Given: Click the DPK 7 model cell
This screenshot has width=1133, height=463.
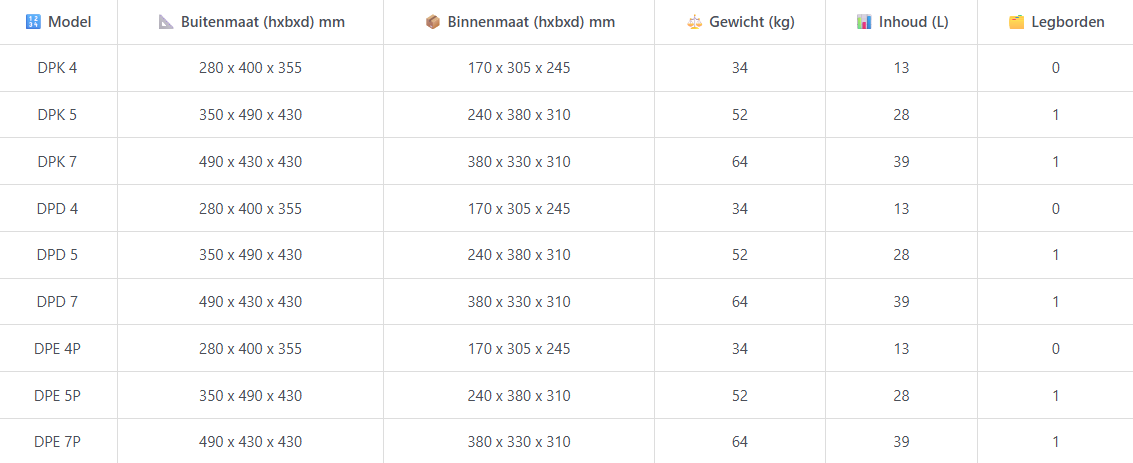Looking at the screenshot, I should 57,162.
